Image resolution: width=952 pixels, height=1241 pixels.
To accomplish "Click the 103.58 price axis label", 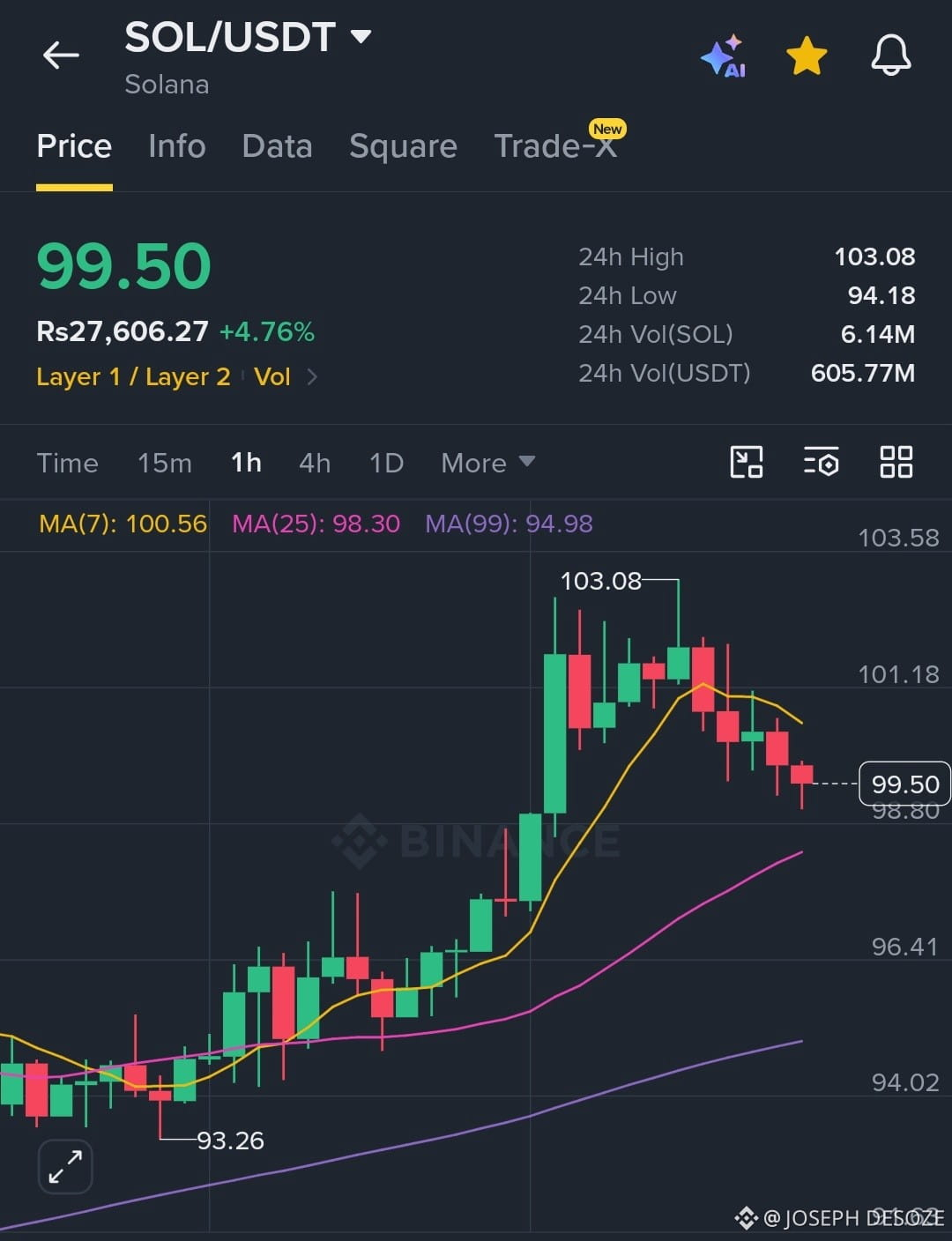I will [x=898, y=538].
